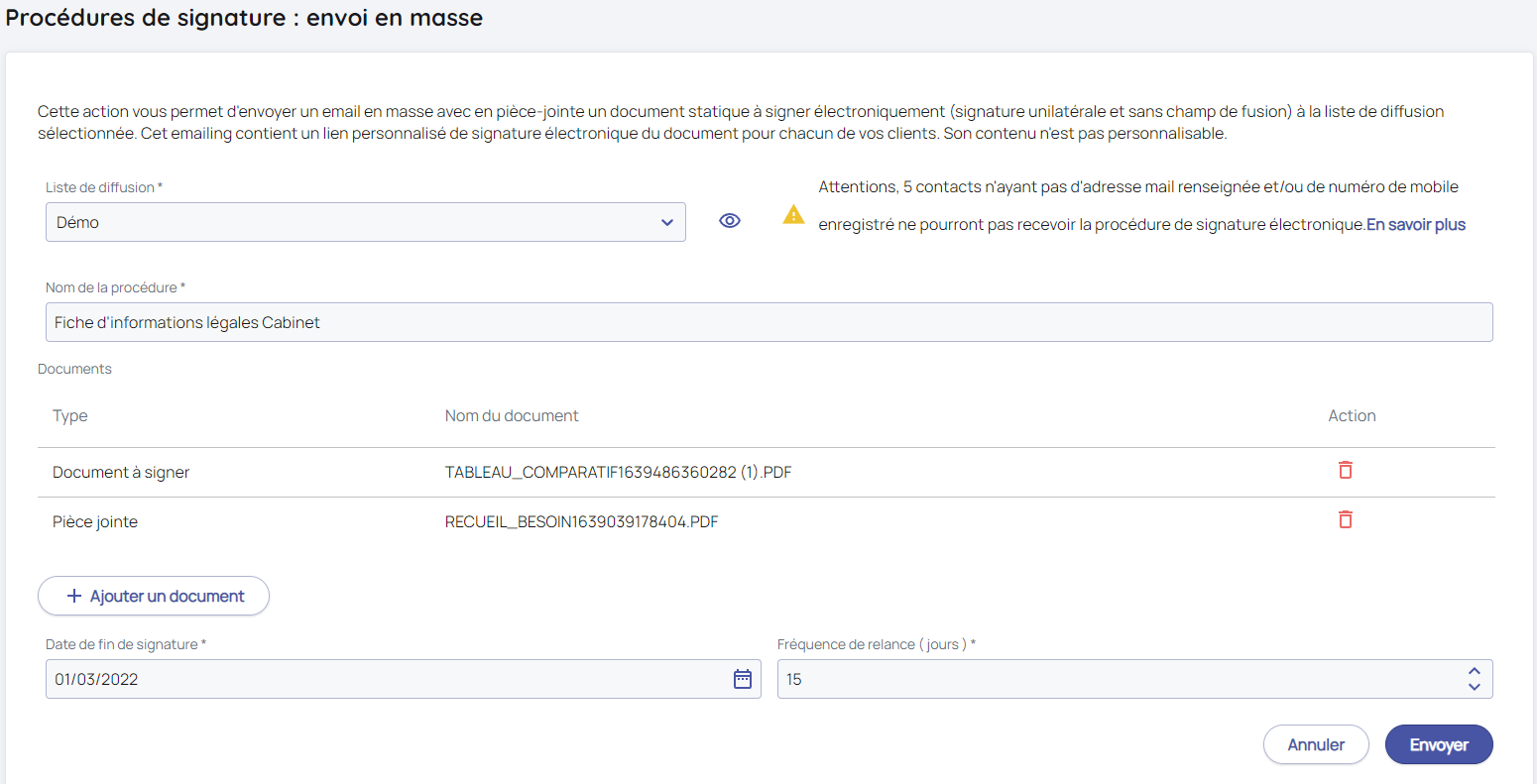Click the Ajouter un document button label
Viewport: 1537px width, 784px height.
(167, 596)
